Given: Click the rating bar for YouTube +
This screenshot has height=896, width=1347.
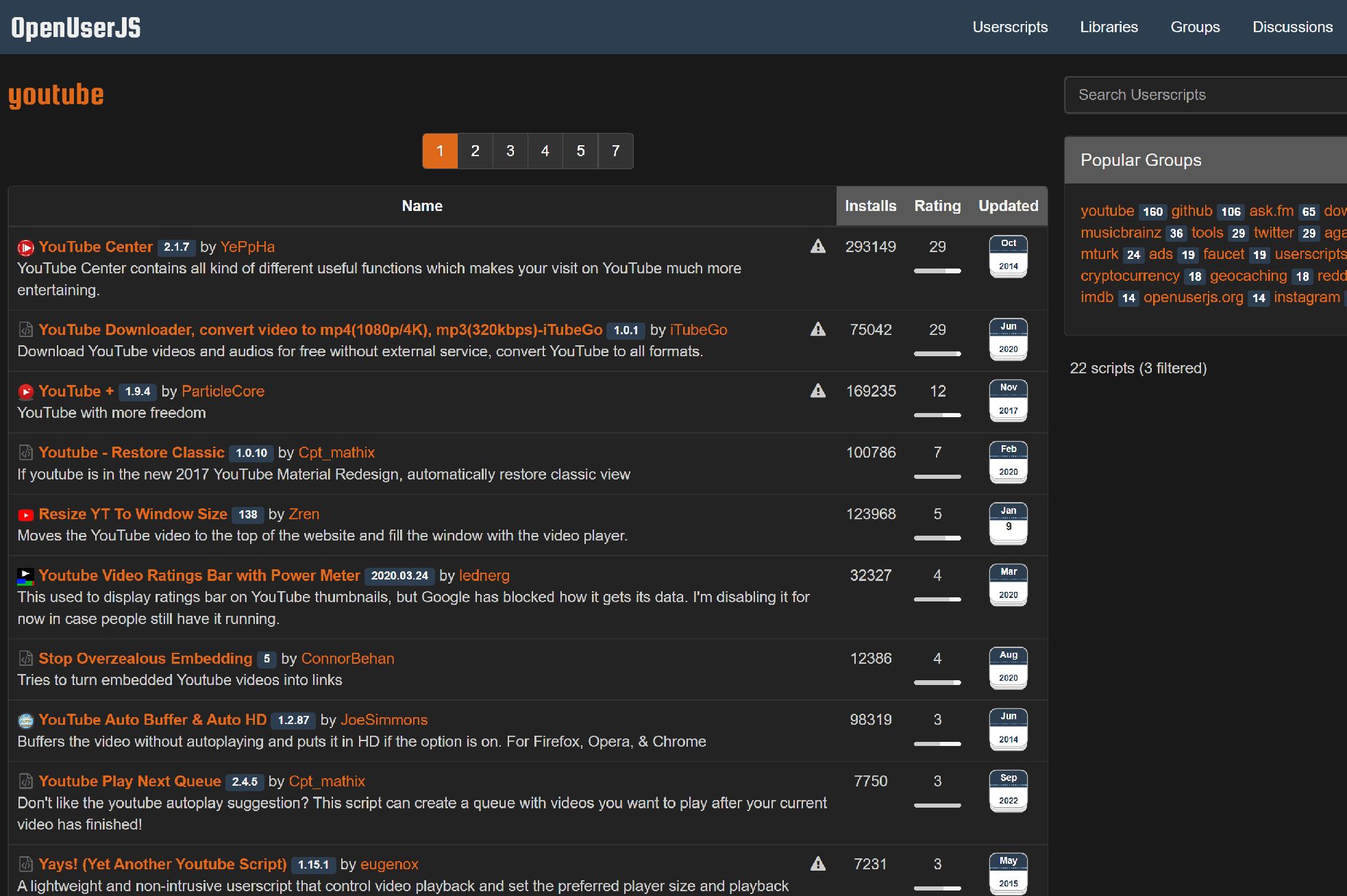Looking at the screenshot, I should tap(937, 415).
